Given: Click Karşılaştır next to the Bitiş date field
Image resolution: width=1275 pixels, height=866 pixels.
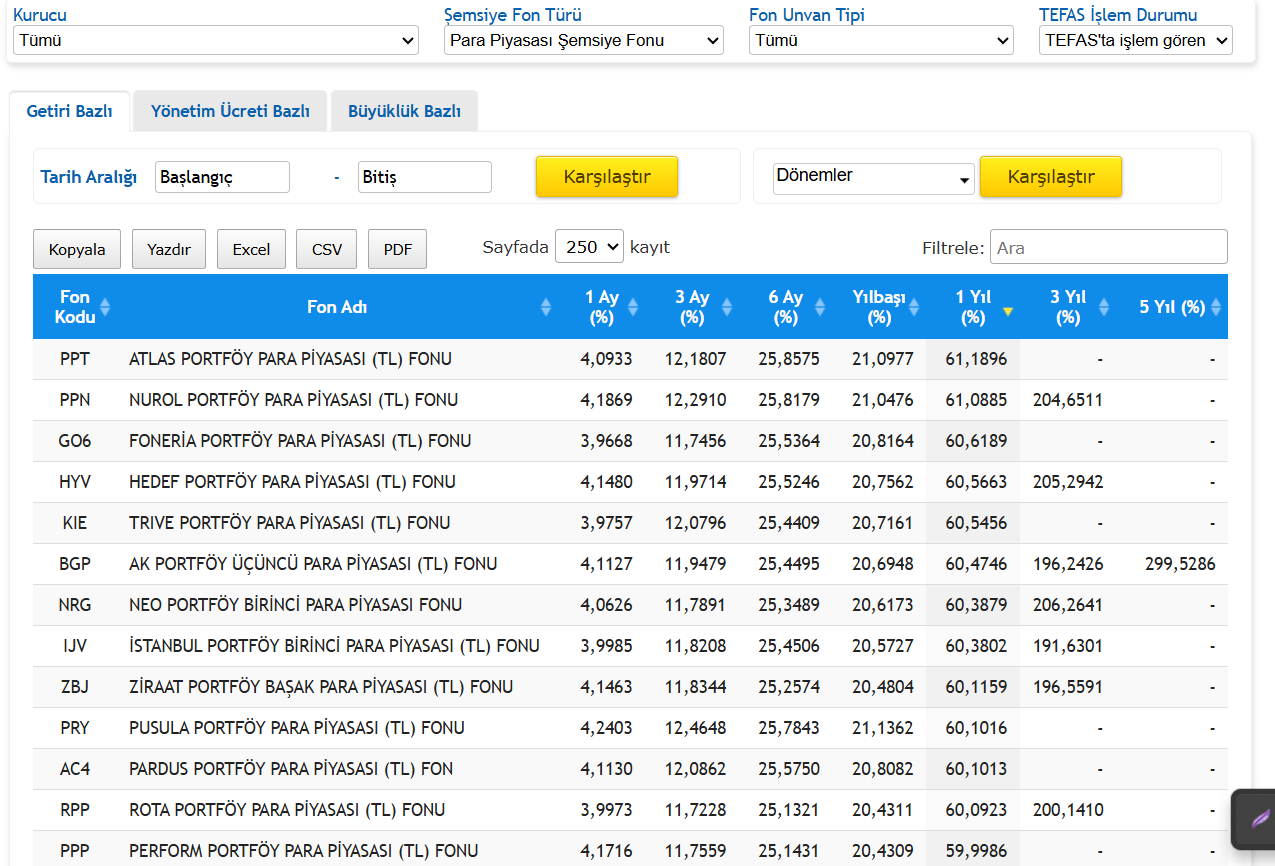Looking at the screenshot, I should 607,177.
